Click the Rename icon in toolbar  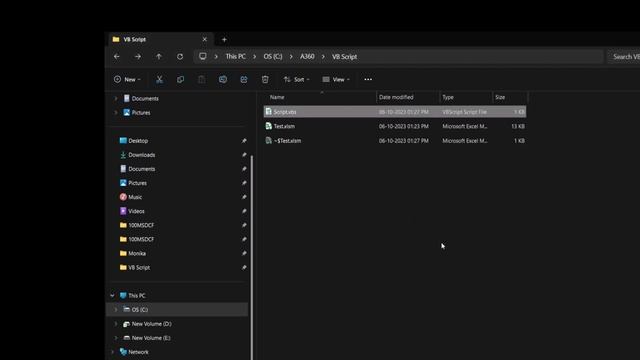pyautogui.click(x=223, y=80)
